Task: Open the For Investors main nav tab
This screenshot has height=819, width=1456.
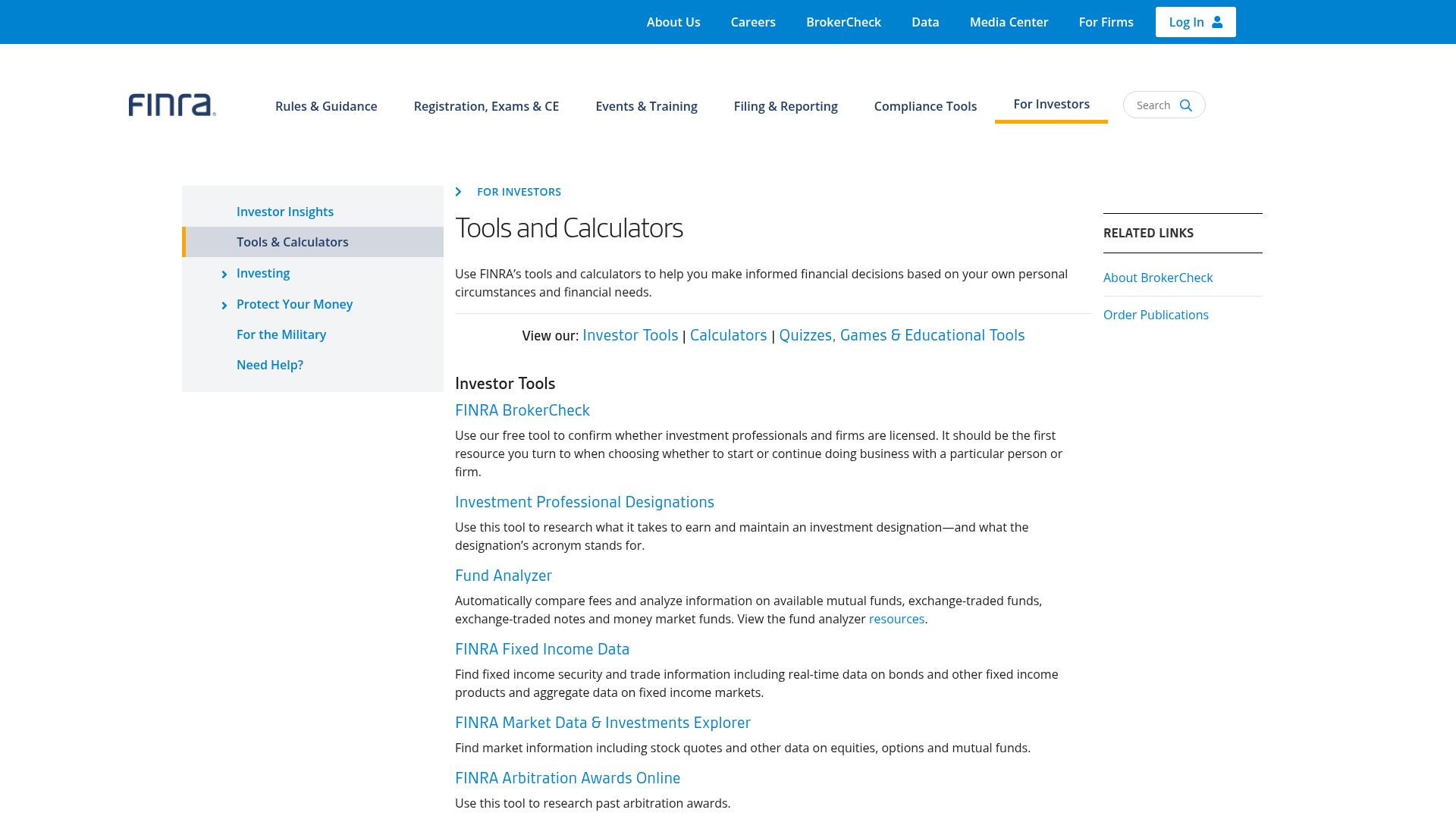Action: coord(1051,105)
